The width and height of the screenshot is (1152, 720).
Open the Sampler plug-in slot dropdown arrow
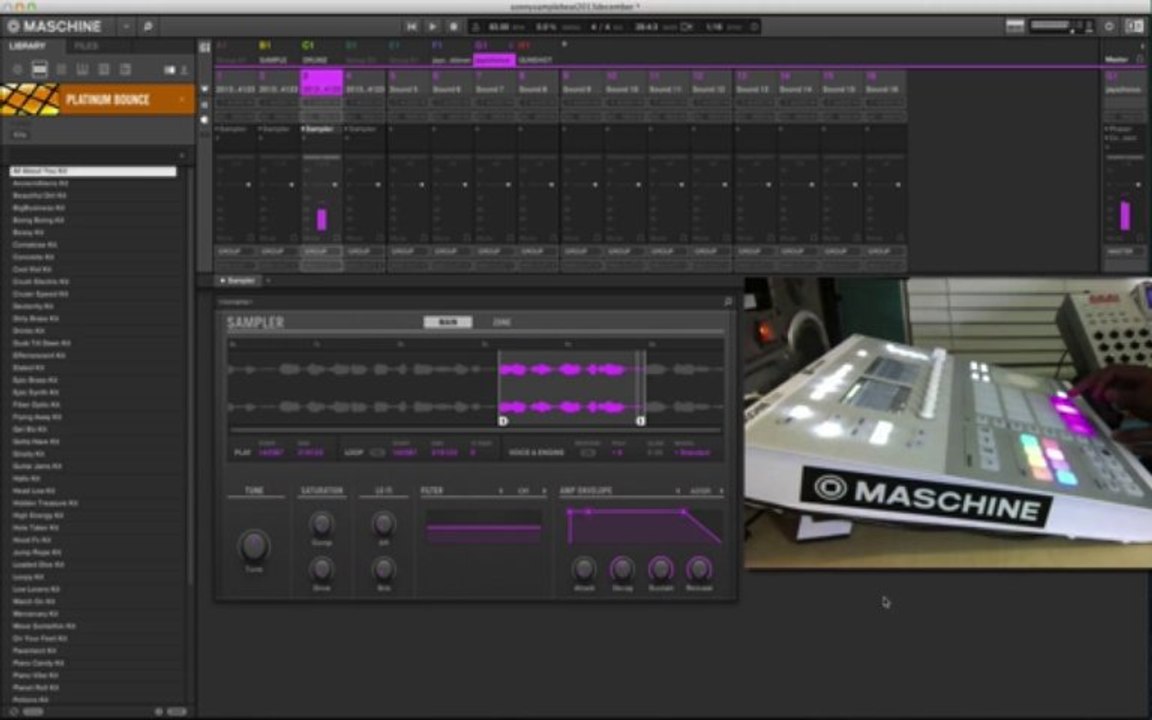(x=268, y=281)
